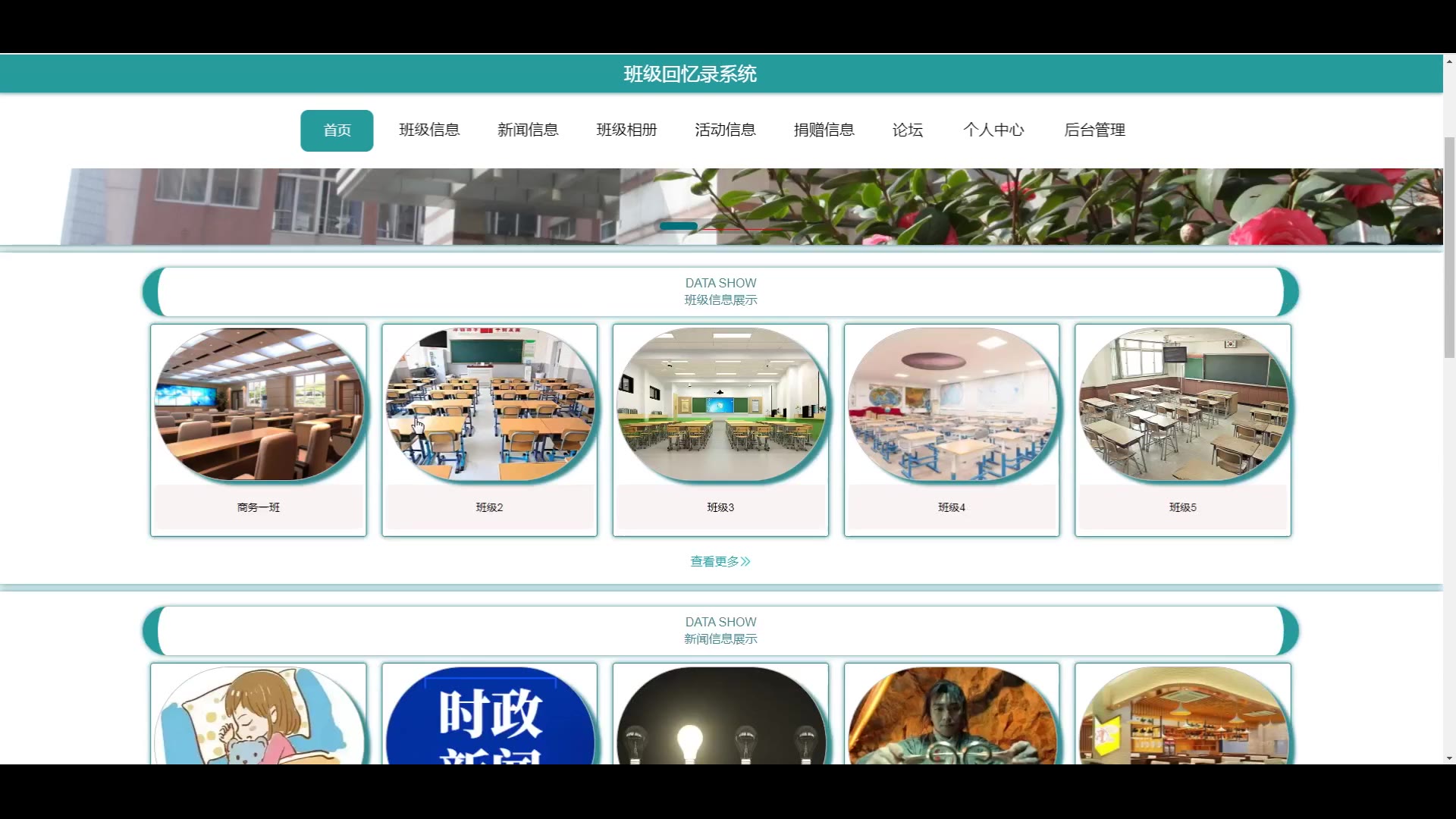
Task: Click the page scrollbar up arrow
Action: (x=1449, y=61)
